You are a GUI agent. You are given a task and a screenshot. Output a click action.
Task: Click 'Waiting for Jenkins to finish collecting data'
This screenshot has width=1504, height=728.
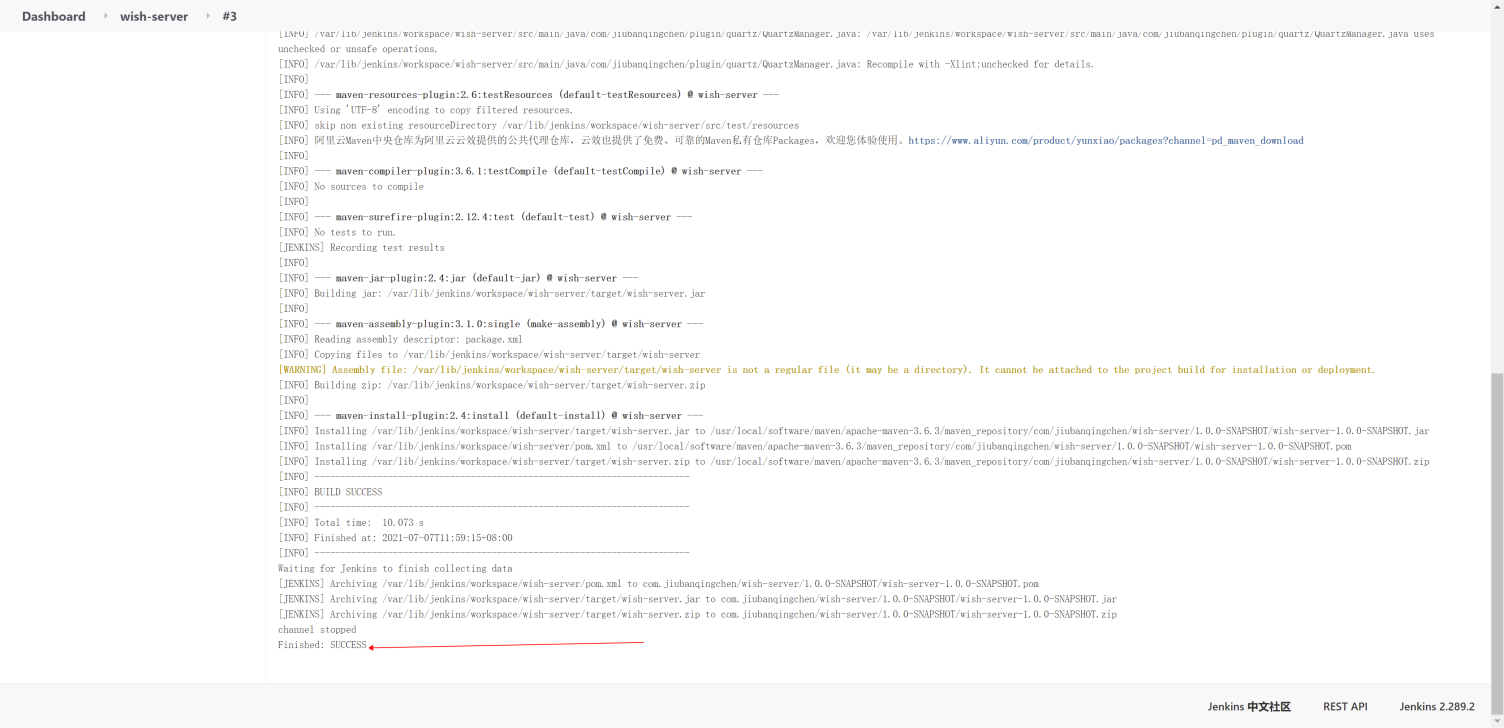click(x=395, y=569)
